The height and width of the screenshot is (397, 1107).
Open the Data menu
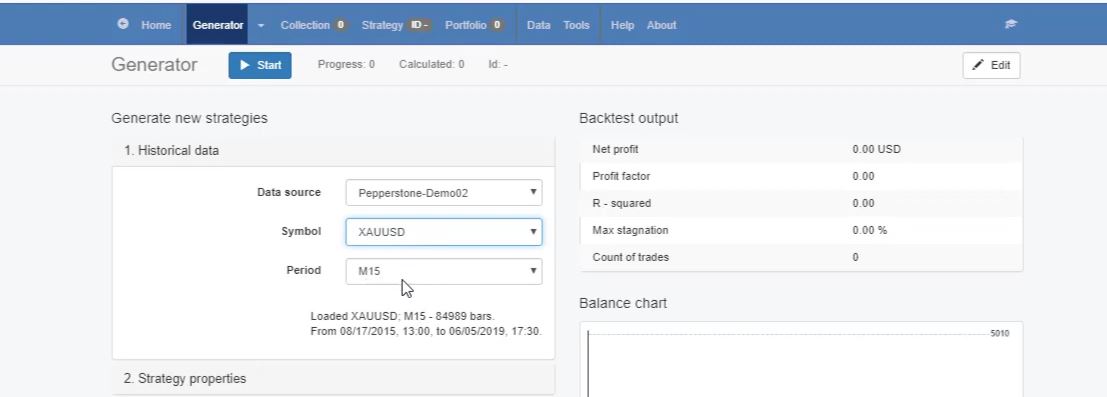coord(539,25)
